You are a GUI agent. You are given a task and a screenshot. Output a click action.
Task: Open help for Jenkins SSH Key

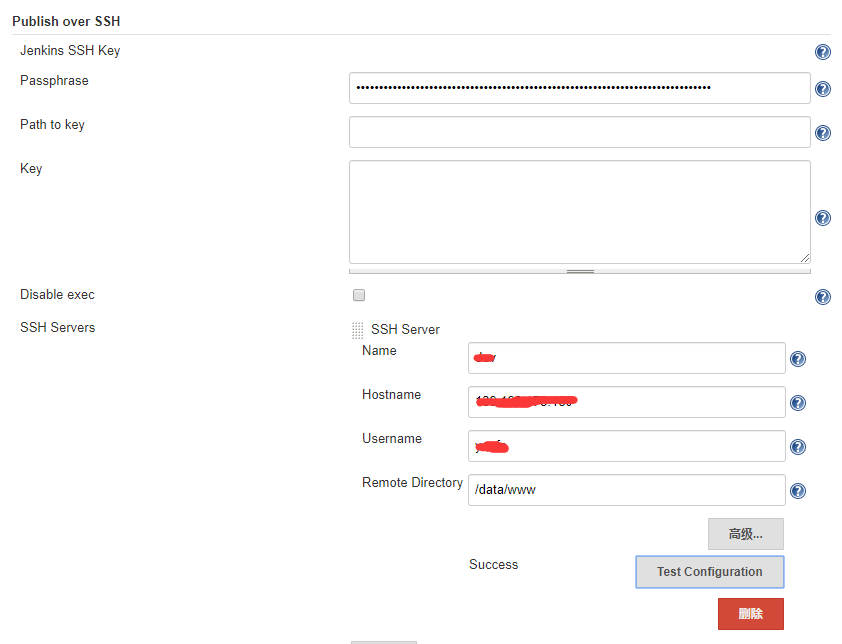coord(823,51)
